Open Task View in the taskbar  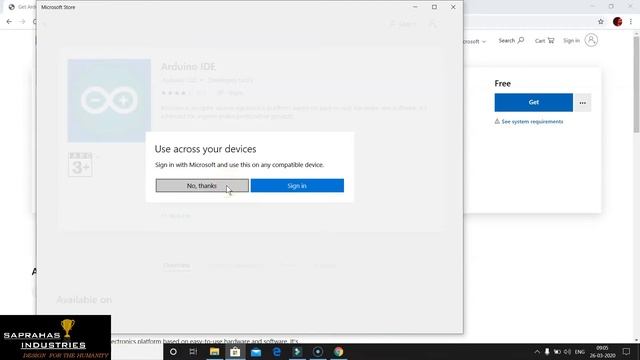(193, 351)
